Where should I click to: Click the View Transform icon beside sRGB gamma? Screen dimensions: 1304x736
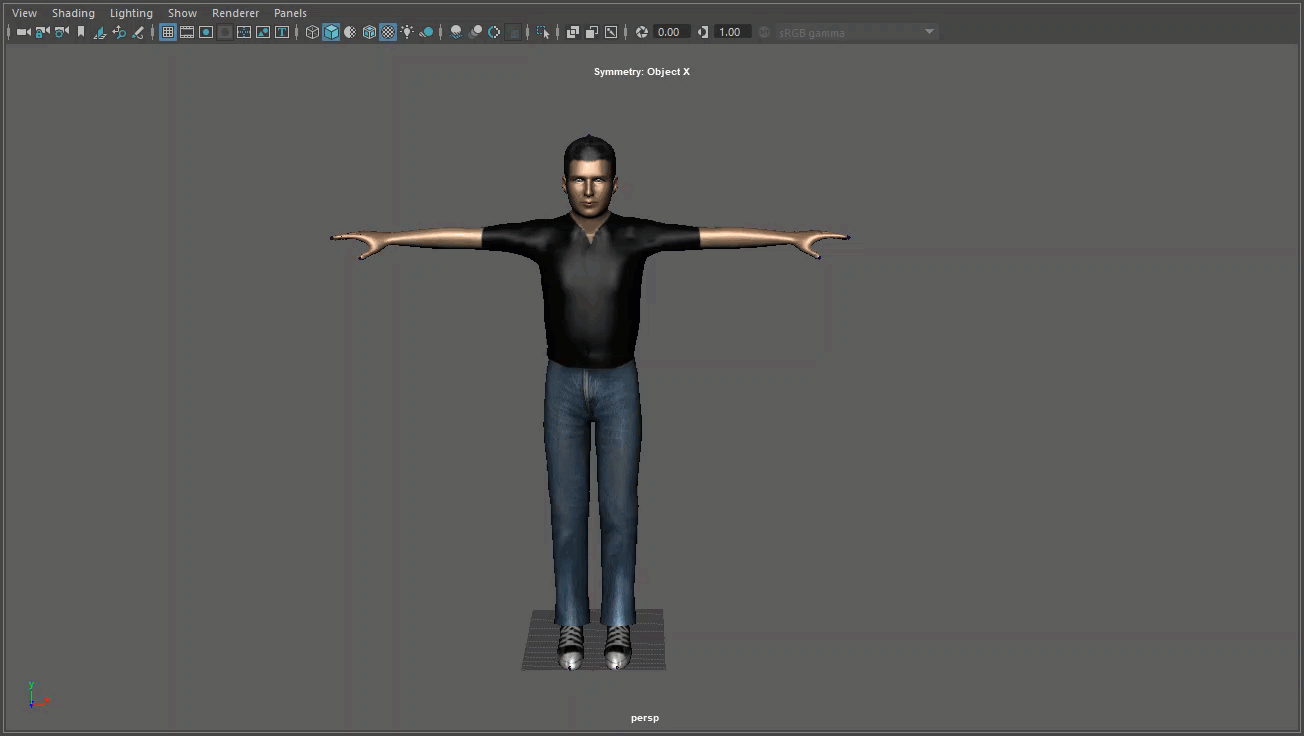[764, 32]
